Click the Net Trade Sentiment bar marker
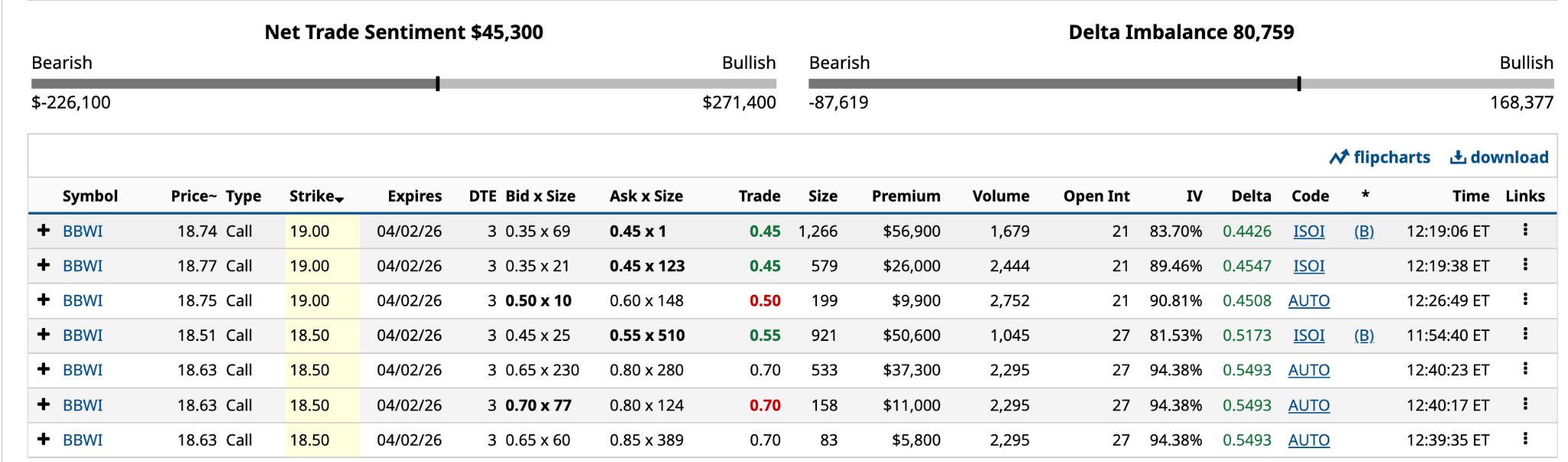Screen dimensions: 1568x462 438,84
